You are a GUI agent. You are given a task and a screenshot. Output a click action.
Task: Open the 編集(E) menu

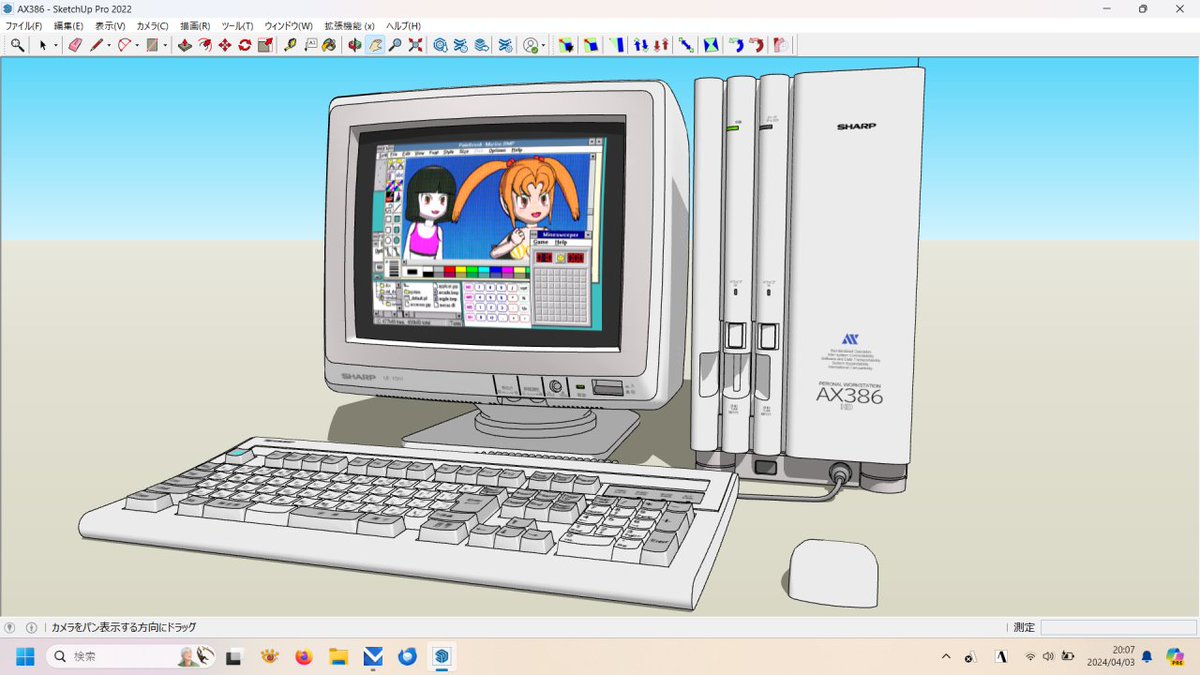pyautogui.click(x=69, y=25)
